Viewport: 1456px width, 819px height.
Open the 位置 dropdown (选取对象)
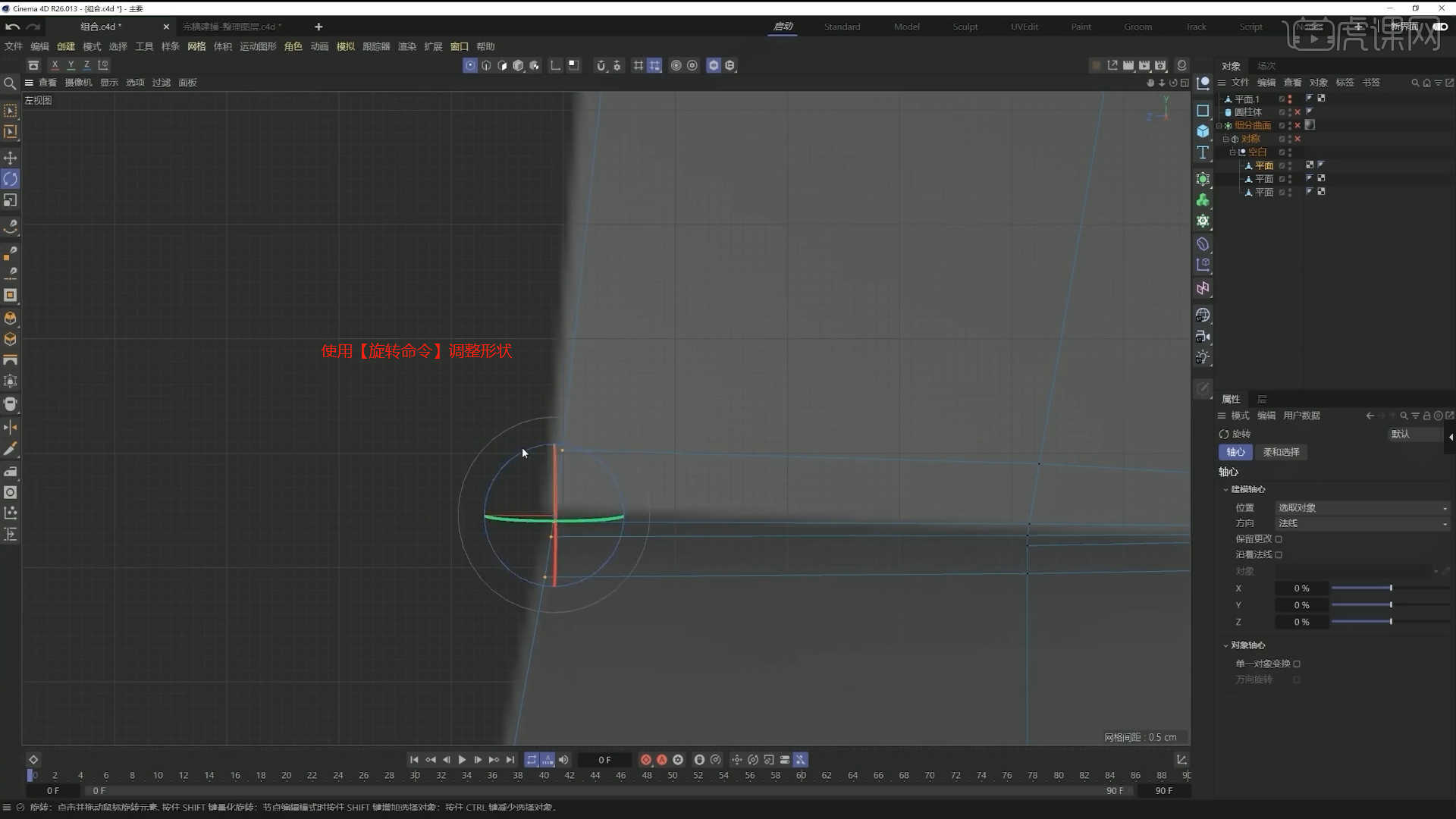pos(1363,508)
